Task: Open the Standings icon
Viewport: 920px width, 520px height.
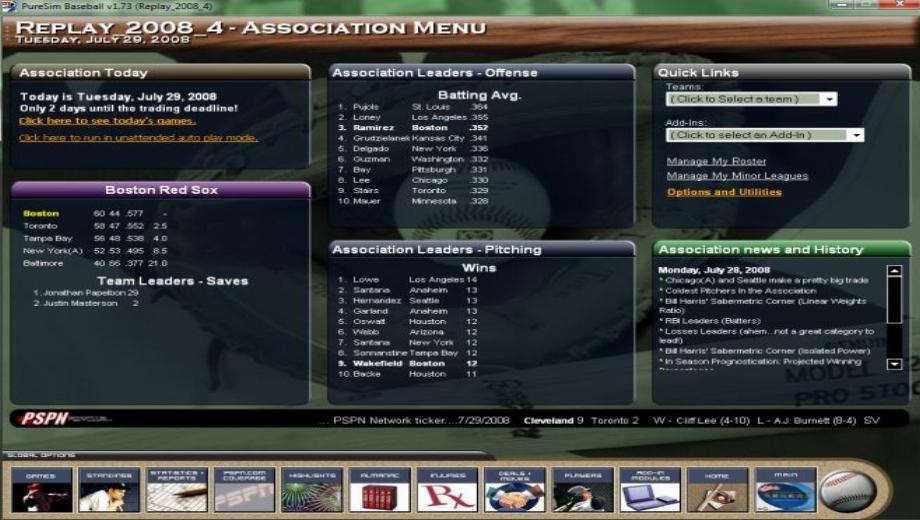Action: click(x=109, y=489)
